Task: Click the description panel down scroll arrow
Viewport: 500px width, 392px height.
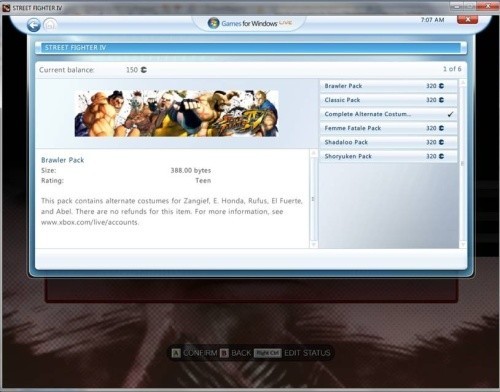Action: (313, 244)
